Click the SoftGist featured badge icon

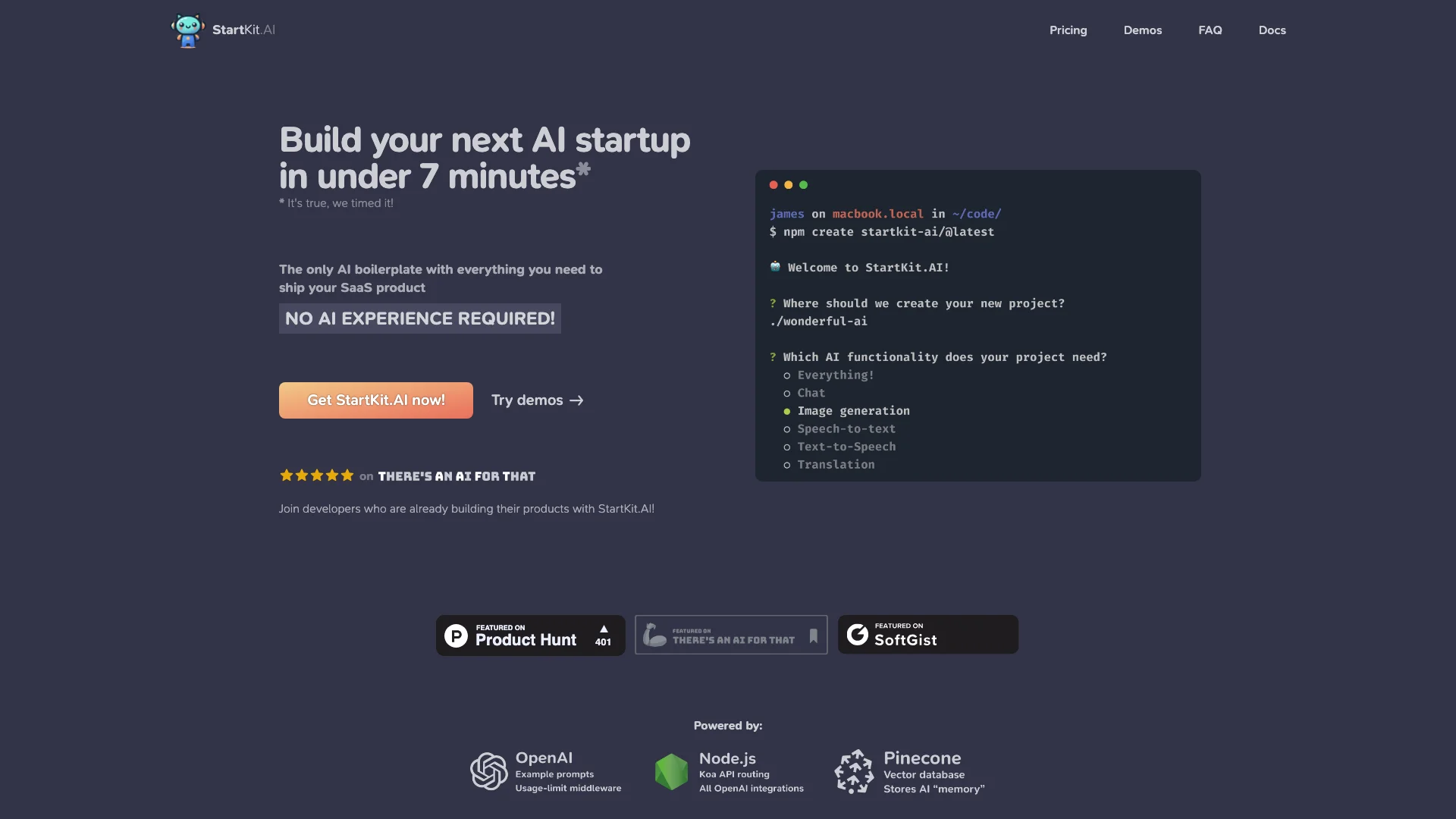857,634
